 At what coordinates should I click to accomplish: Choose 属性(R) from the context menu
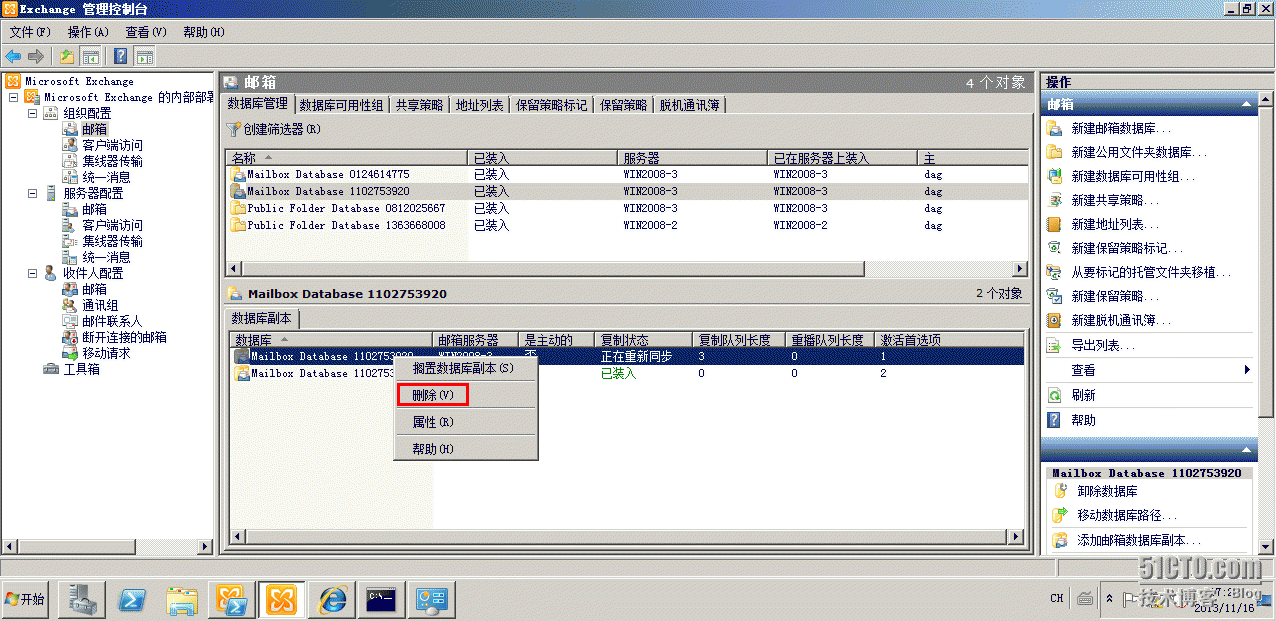tap(433, 422)
